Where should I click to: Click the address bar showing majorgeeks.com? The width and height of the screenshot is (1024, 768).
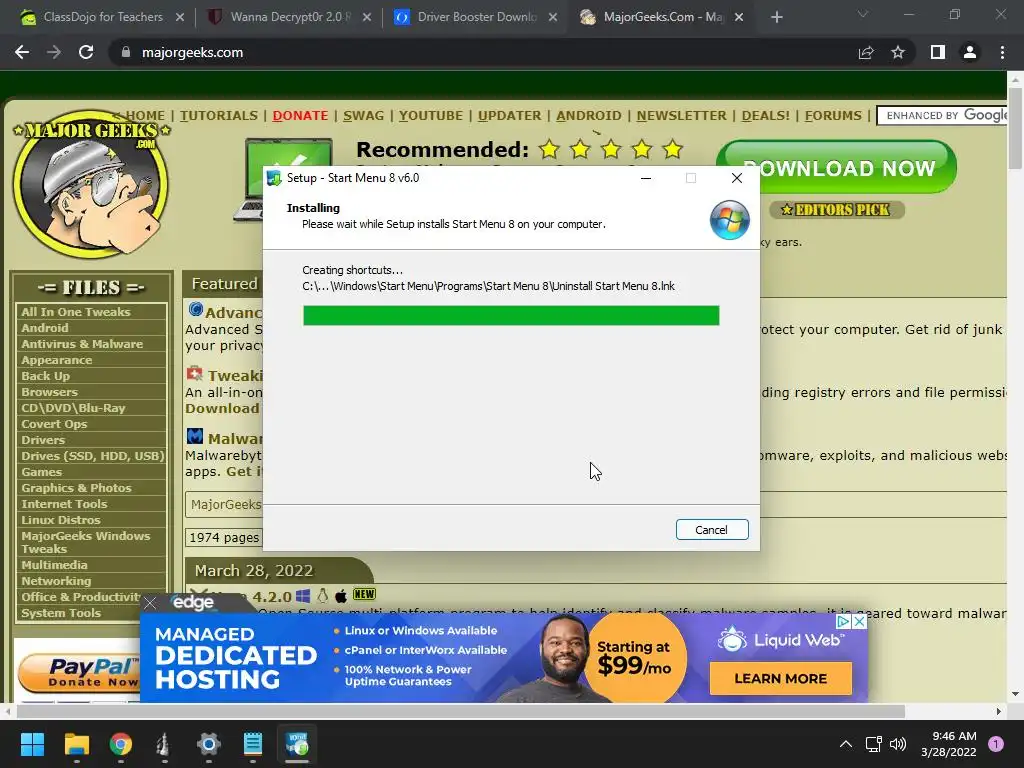click(x=483, y=52)
